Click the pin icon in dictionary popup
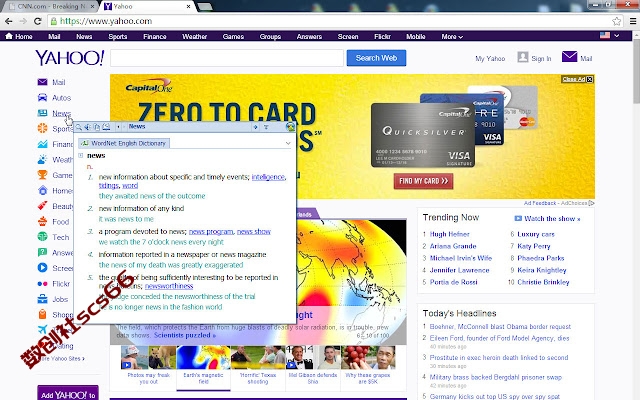 click(256, 127)
